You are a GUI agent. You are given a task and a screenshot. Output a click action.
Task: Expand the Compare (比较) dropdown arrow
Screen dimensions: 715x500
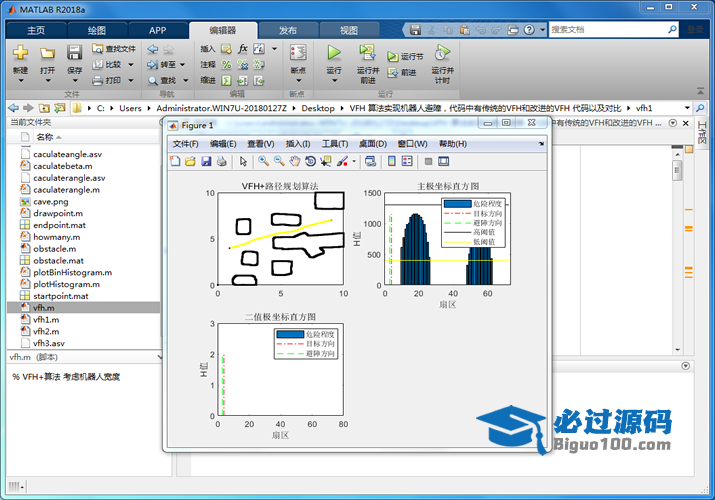[x=130, y=65]
